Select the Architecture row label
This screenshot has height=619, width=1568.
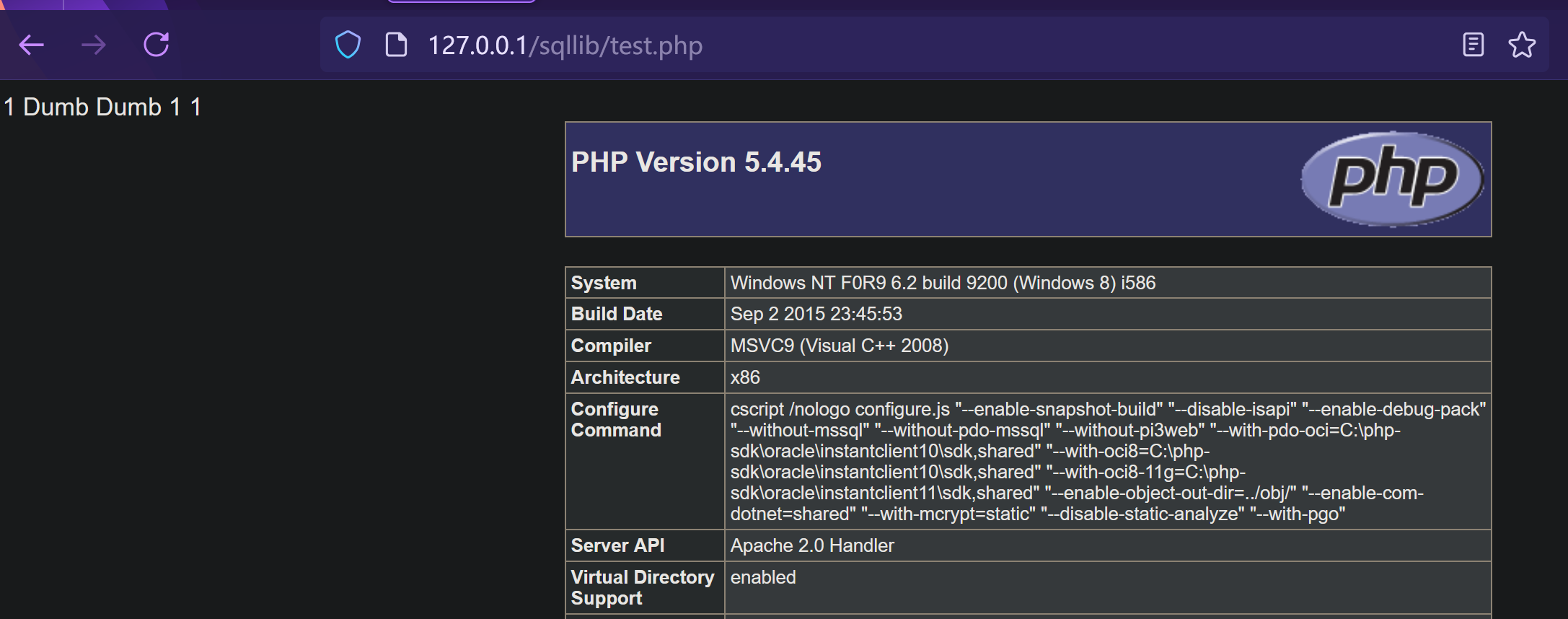point(625,377)
